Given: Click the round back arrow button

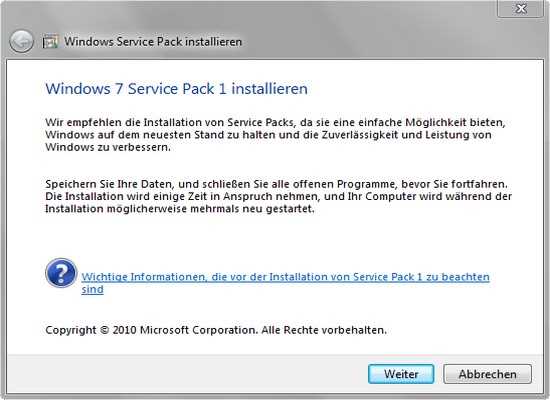Looking at the screenshot, I should pos(21,41).
